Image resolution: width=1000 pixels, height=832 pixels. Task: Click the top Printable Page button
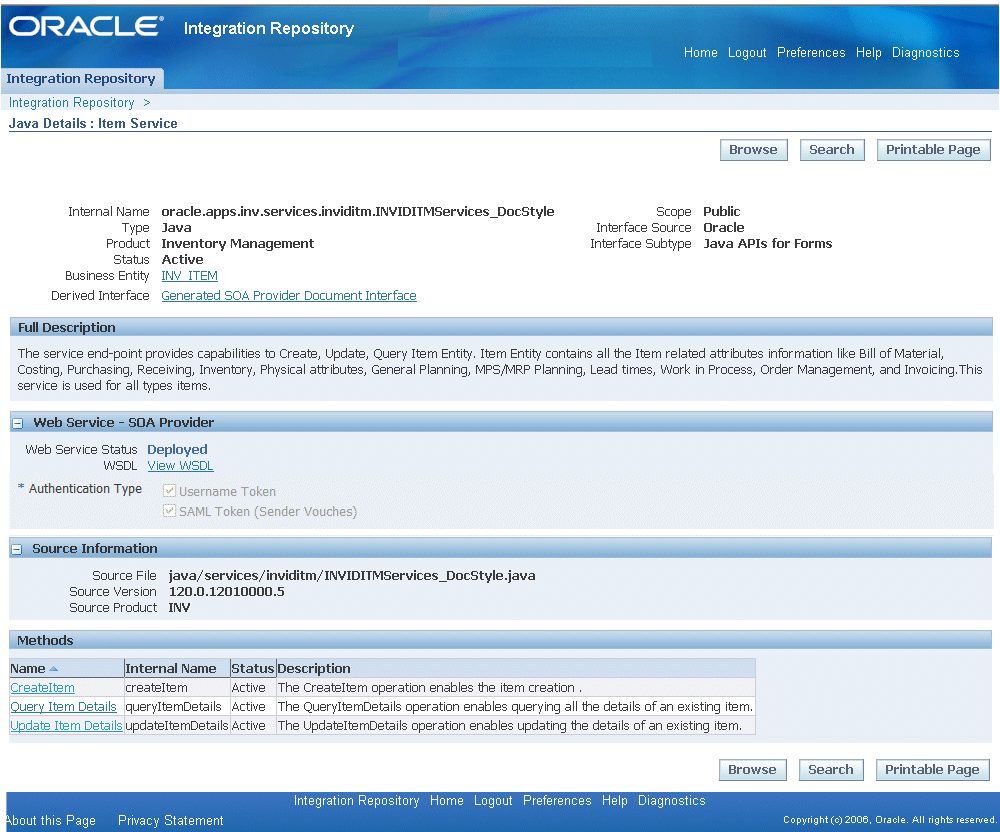[x=933, y=150]
